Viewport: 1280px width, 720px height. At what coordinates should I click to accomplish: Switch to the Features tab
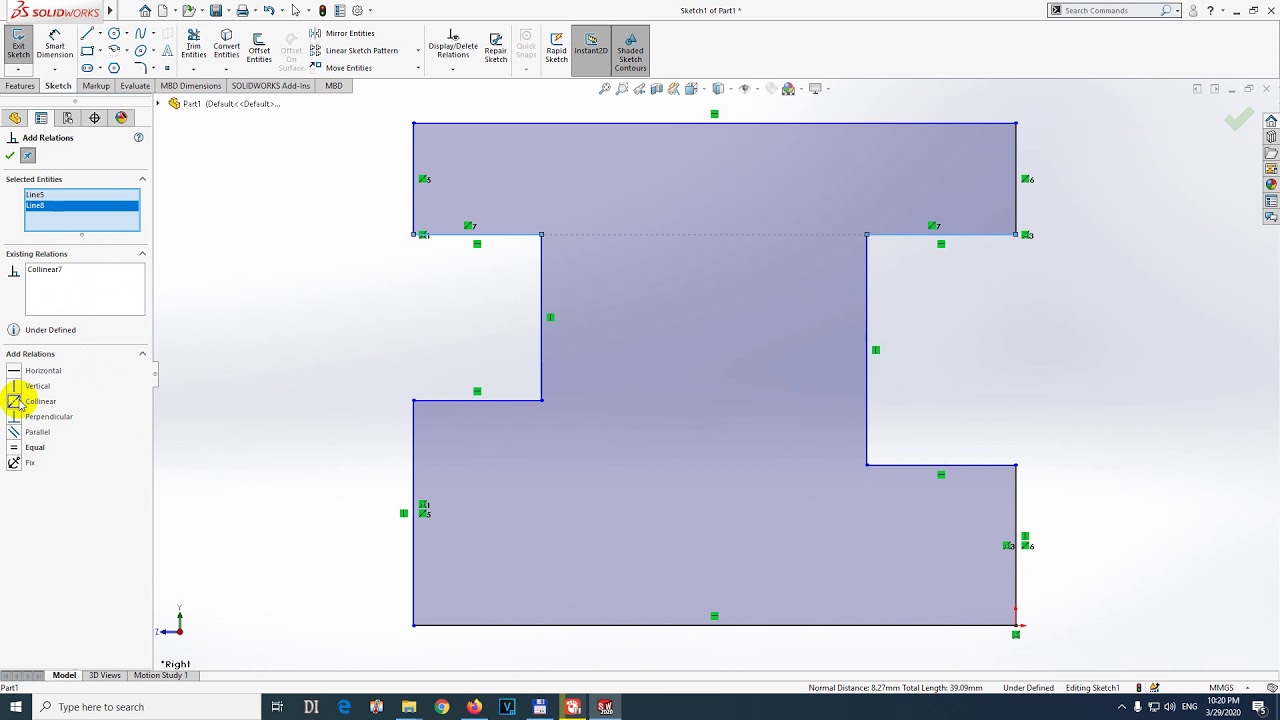tap(20, 86)
